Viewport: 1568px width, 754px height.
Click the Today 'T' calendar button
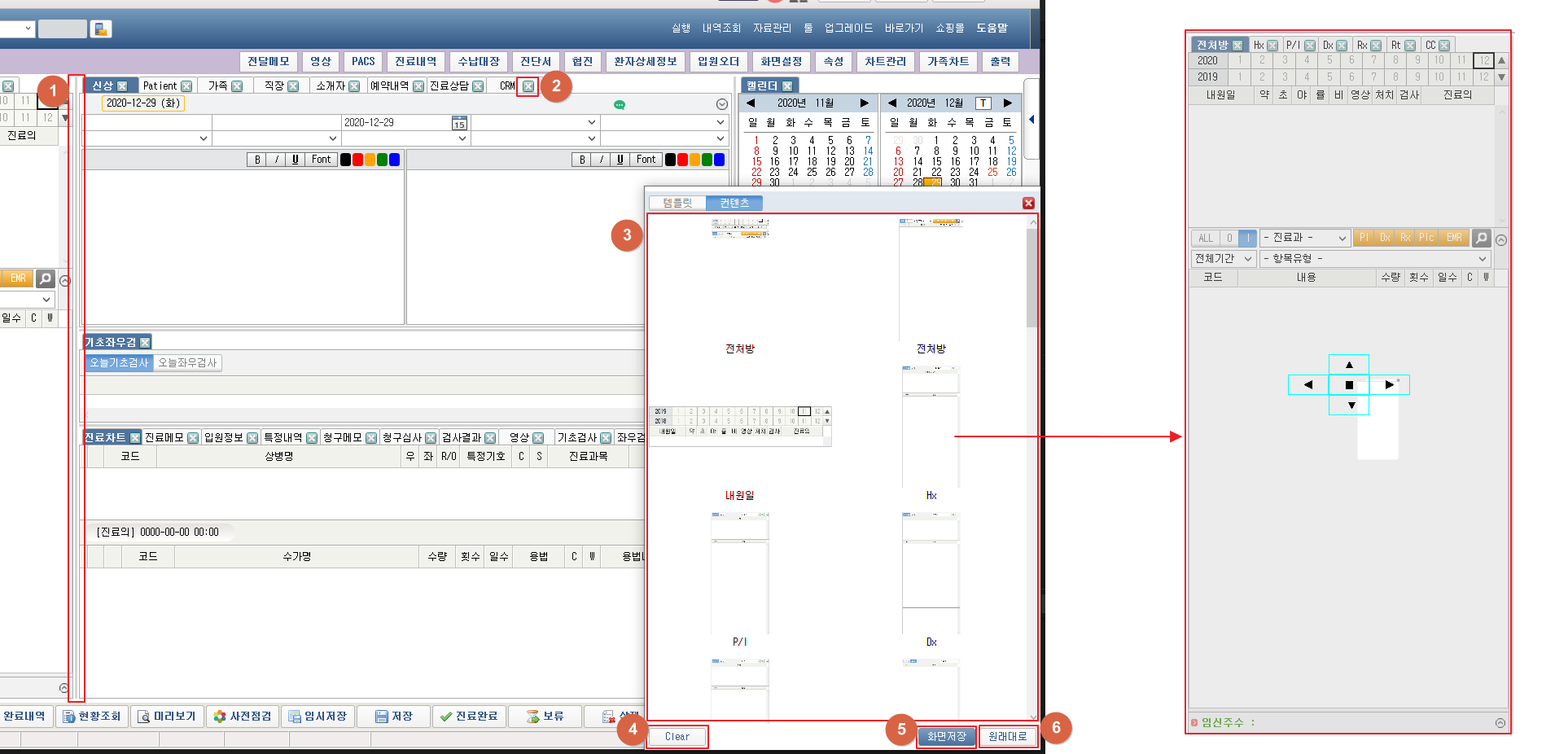tap(983, 103)
